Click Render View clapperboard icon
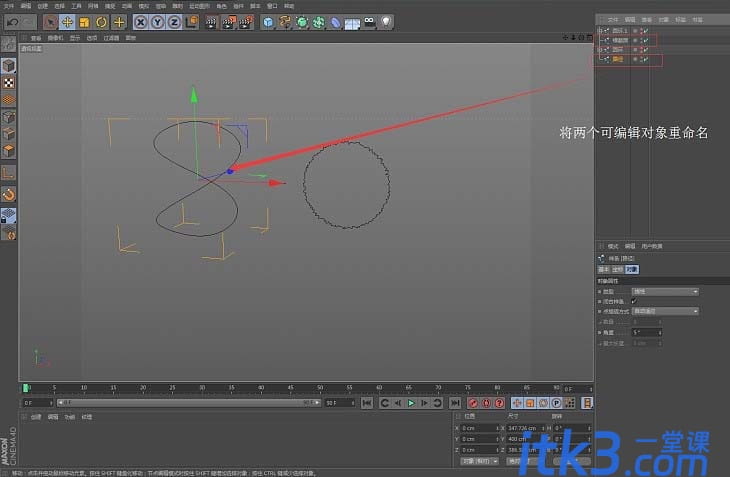This screenshot has width=730, height=477. click(211, 22)
